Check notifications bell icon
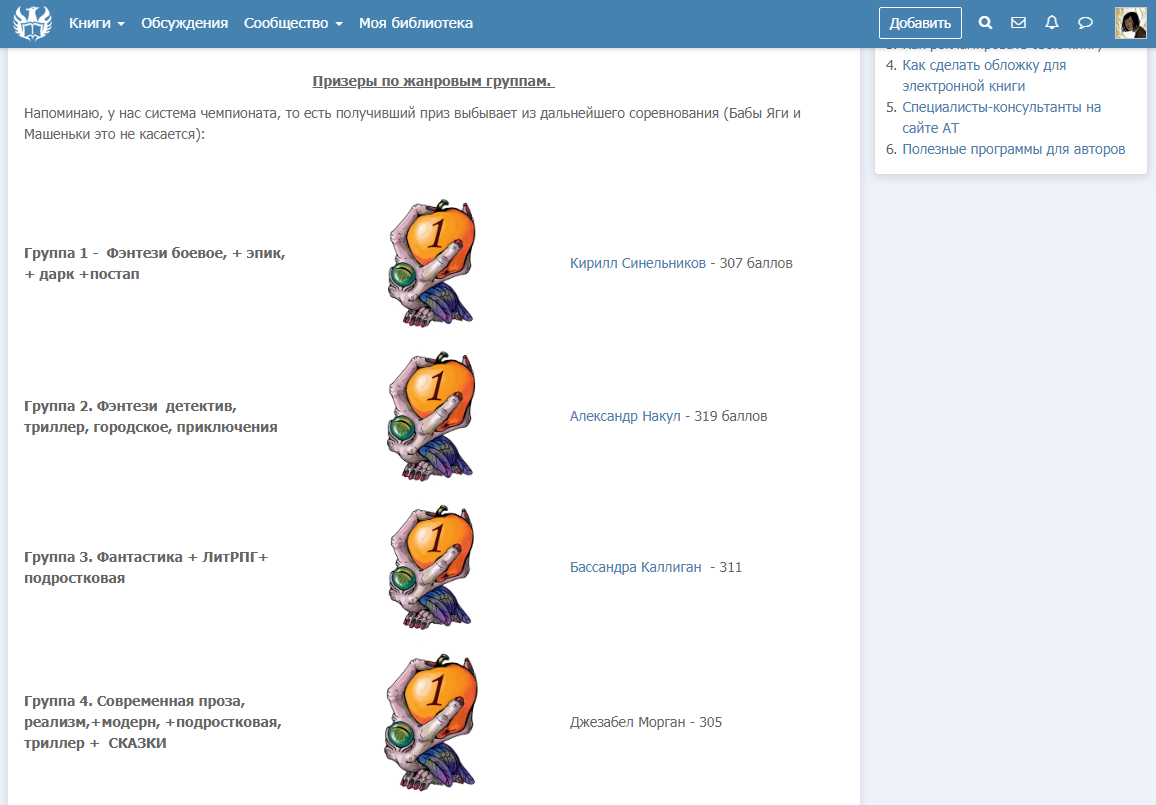 (x=1051, y=23)
